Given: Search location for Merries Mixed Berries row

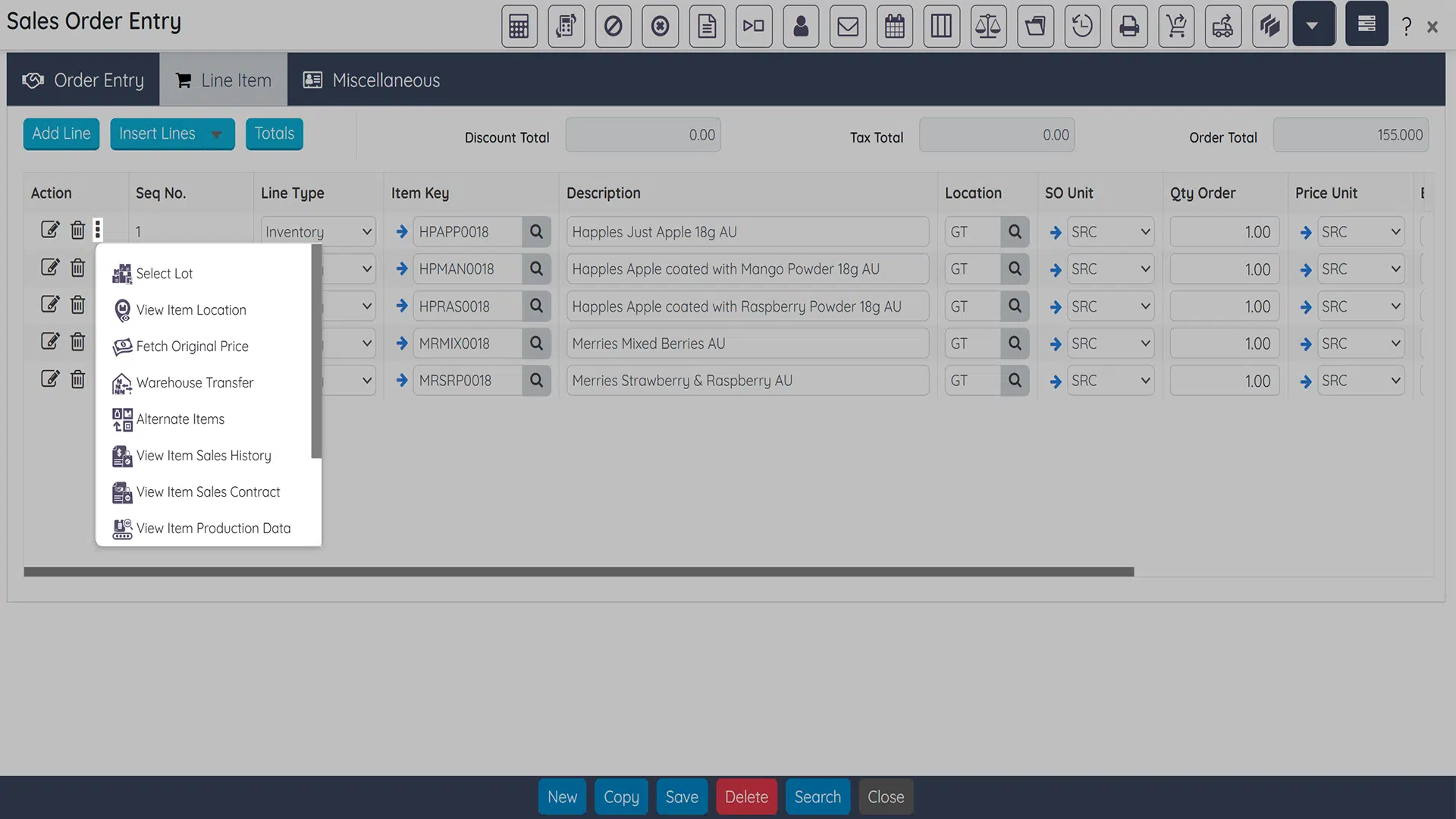Looking at the screenshot, I should tap(1015, 344).
